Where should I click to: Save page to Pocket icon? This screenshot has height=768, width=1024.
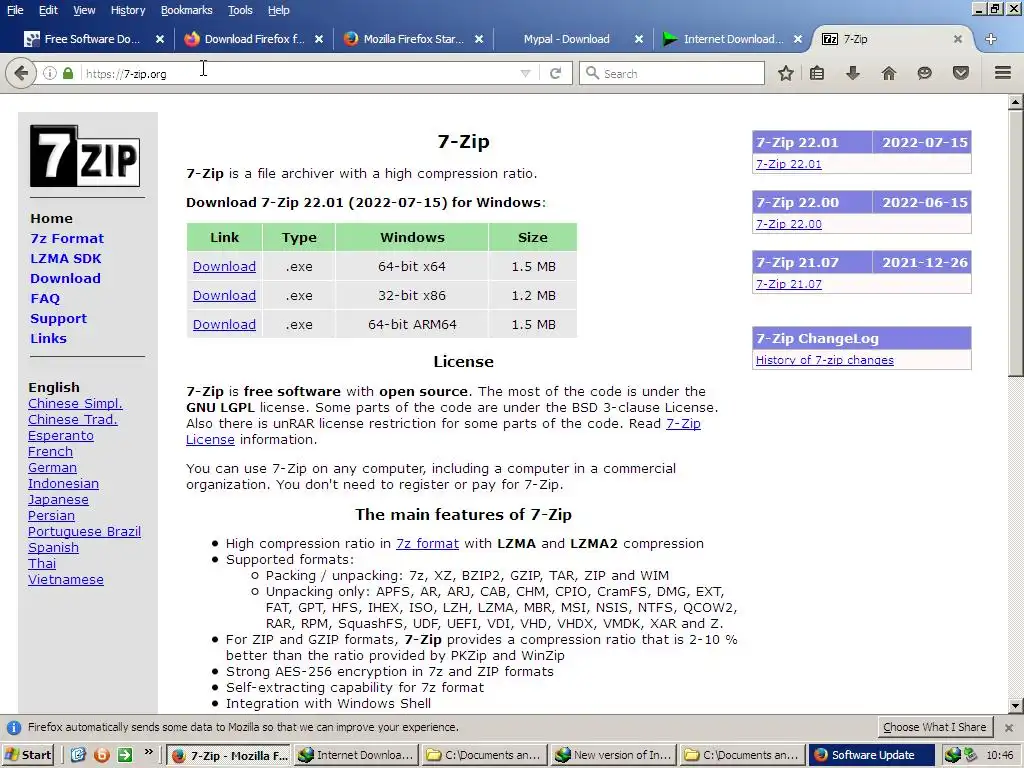coord(961,73)
